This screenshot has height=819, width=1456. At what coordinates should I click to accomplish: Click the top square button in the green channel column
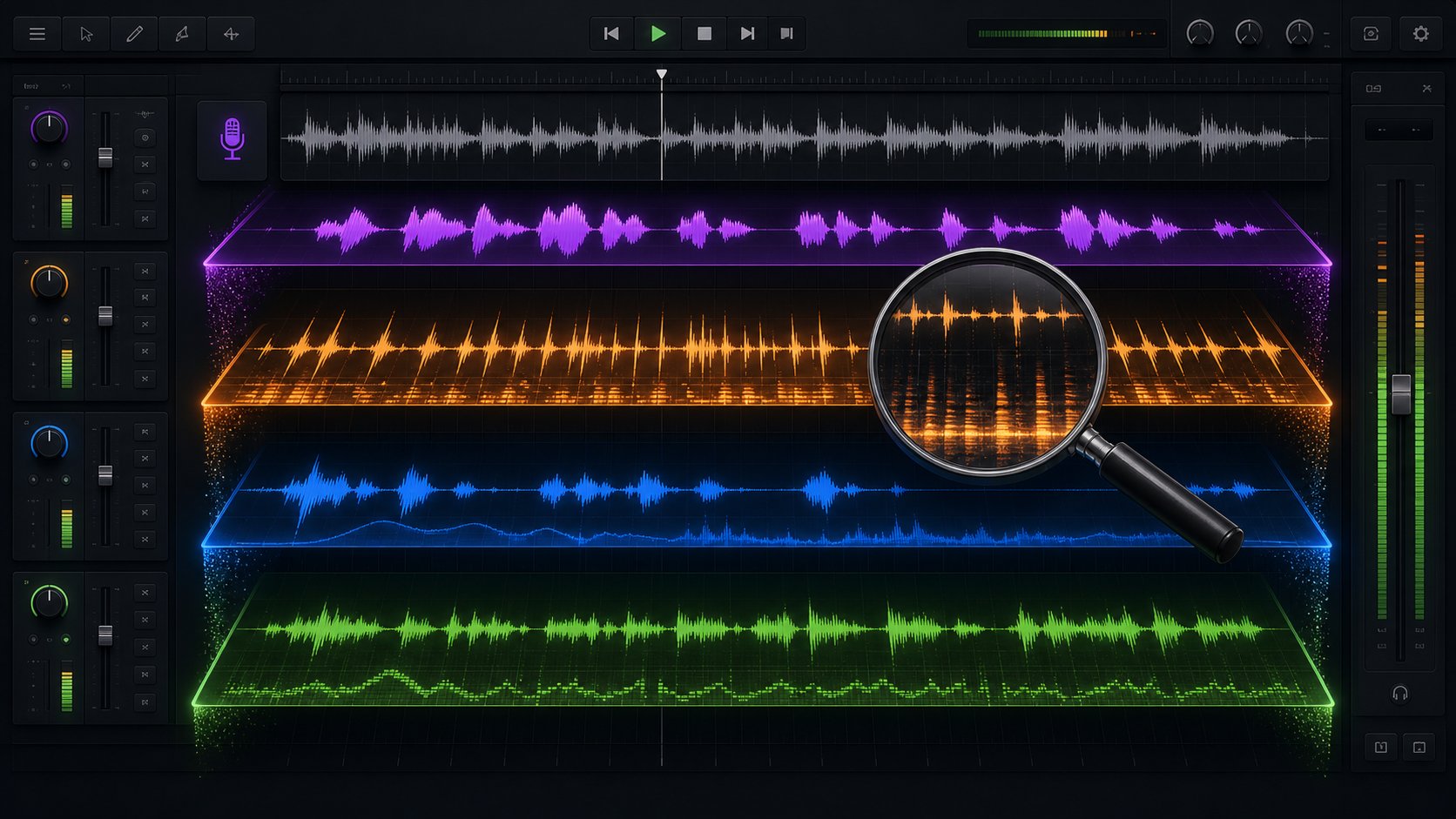click(x=145, y=593)
